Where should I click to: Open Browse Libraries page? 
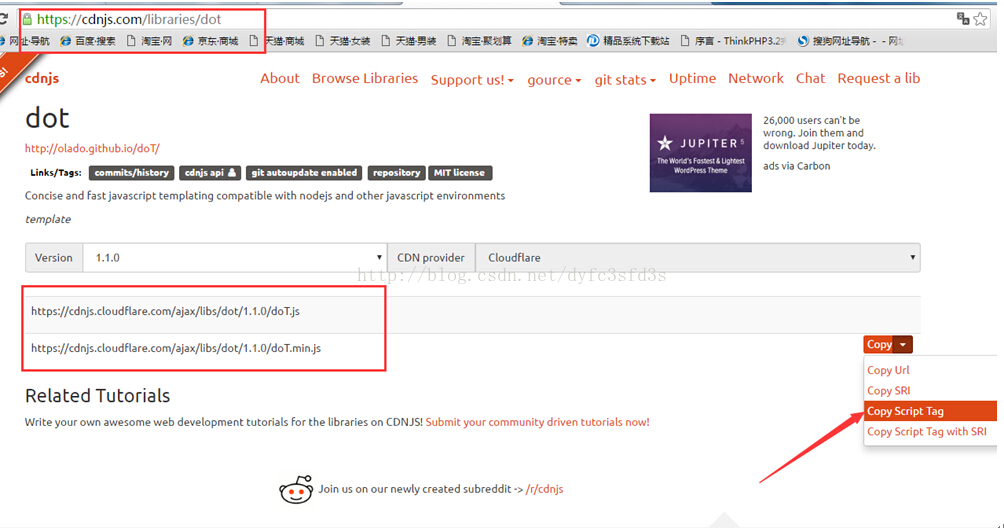coord(365,78)
